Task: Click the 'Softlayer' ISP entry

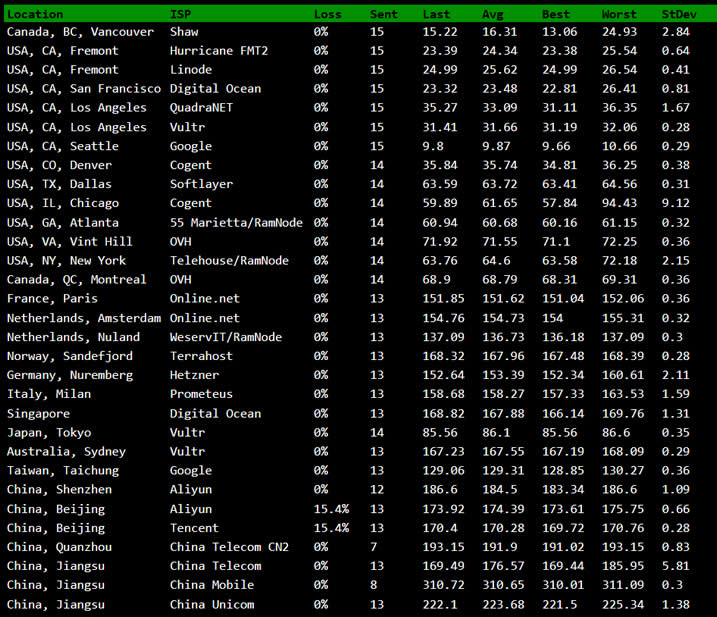Action: pos(202,184)
